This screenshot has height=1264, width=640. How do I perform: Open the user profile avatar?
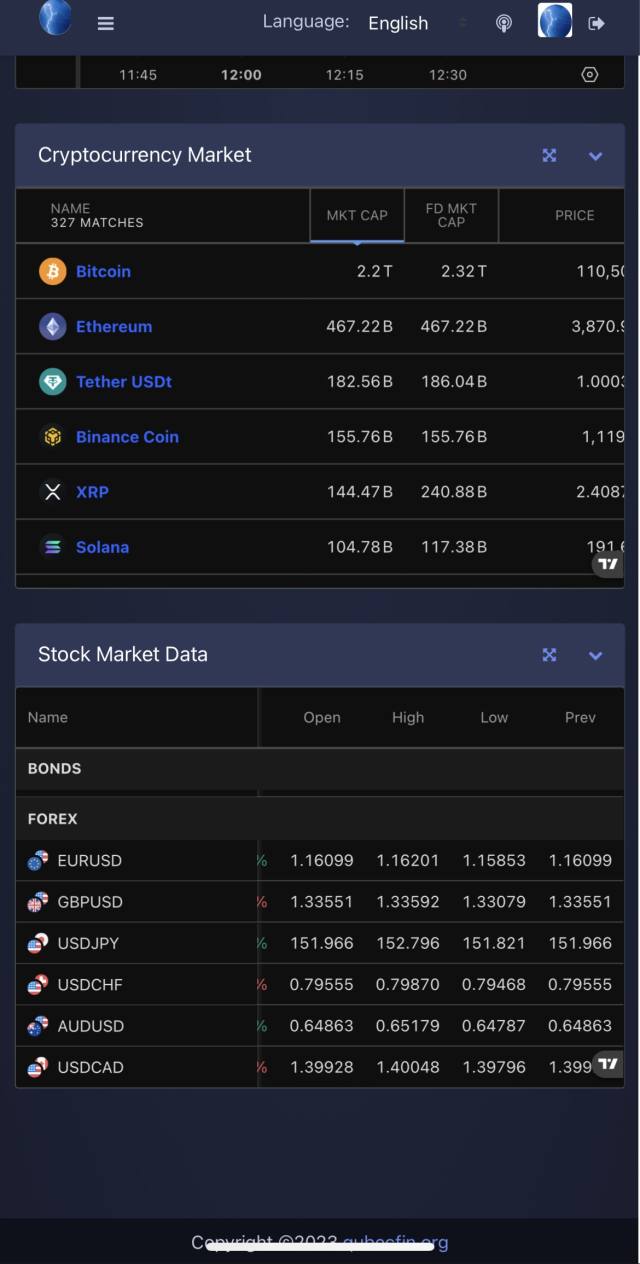(555, 21)
